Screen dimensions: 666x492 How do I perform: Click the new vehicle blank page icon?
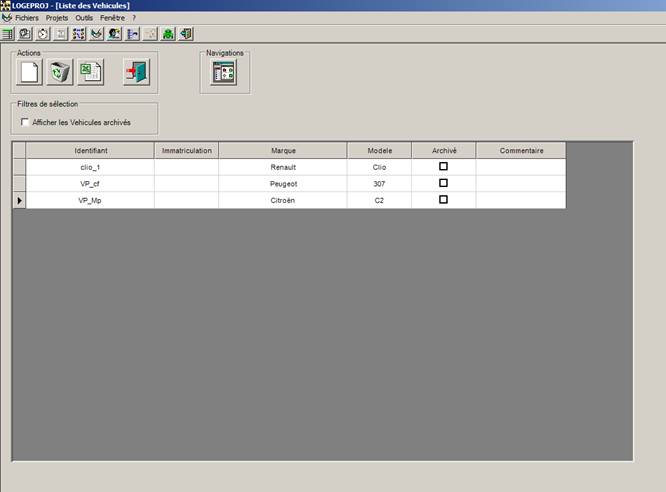(30, 72)
